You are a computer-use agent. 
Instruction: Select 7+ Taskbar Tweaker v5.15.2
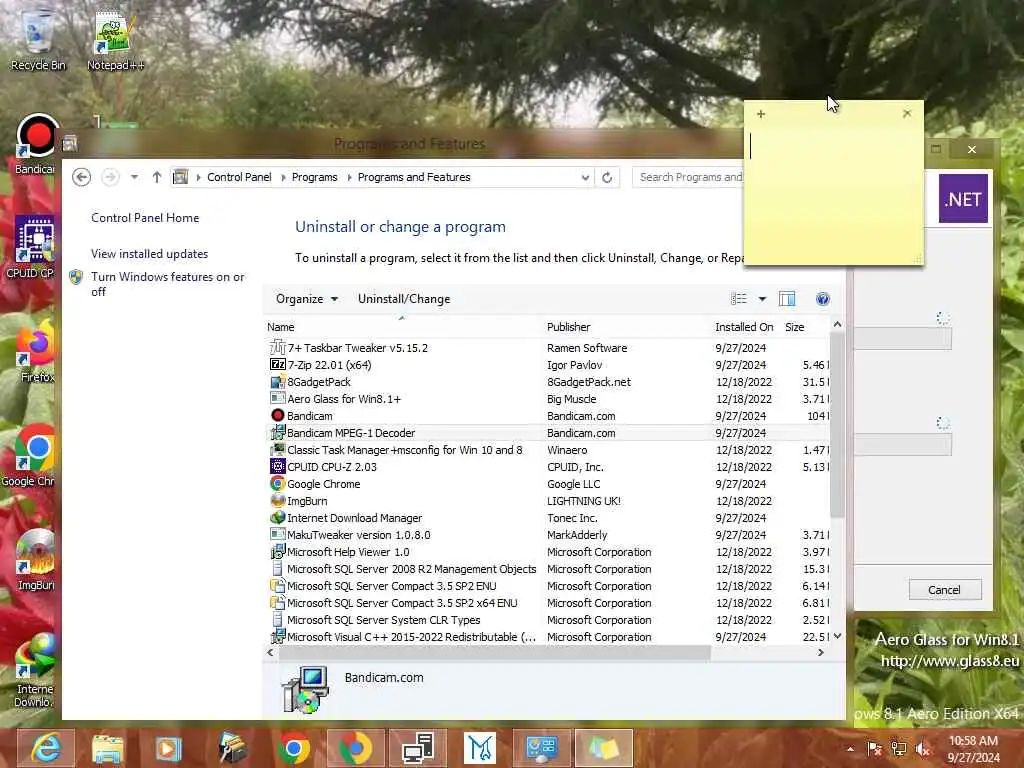point(549,348)
